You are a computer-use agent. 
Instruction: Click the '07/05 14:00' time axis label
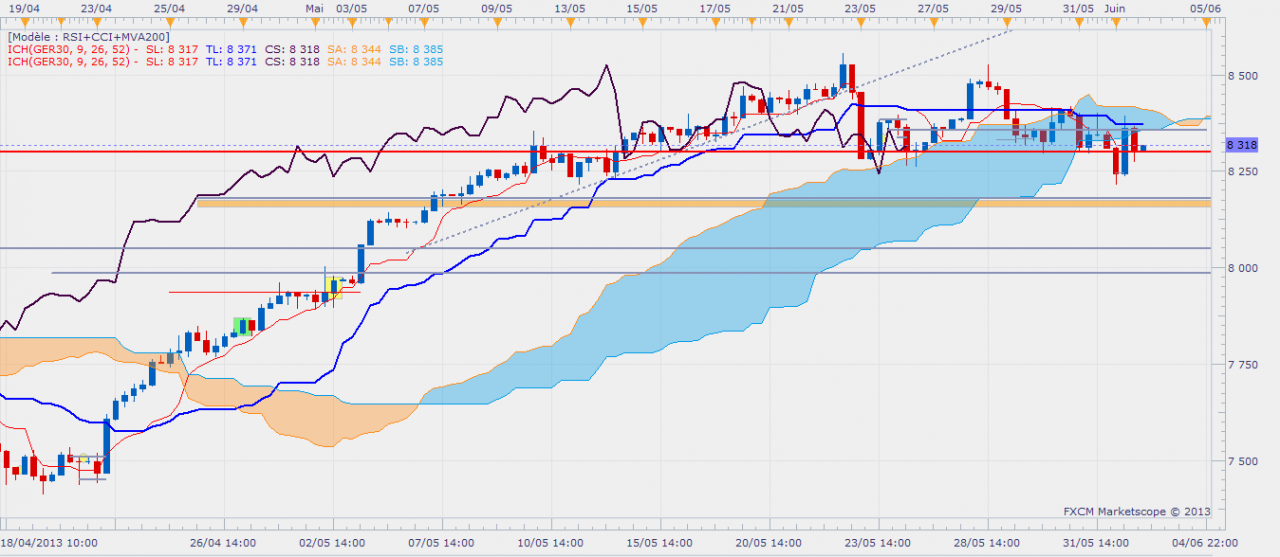pyautogui.click(x=443, y=541)
